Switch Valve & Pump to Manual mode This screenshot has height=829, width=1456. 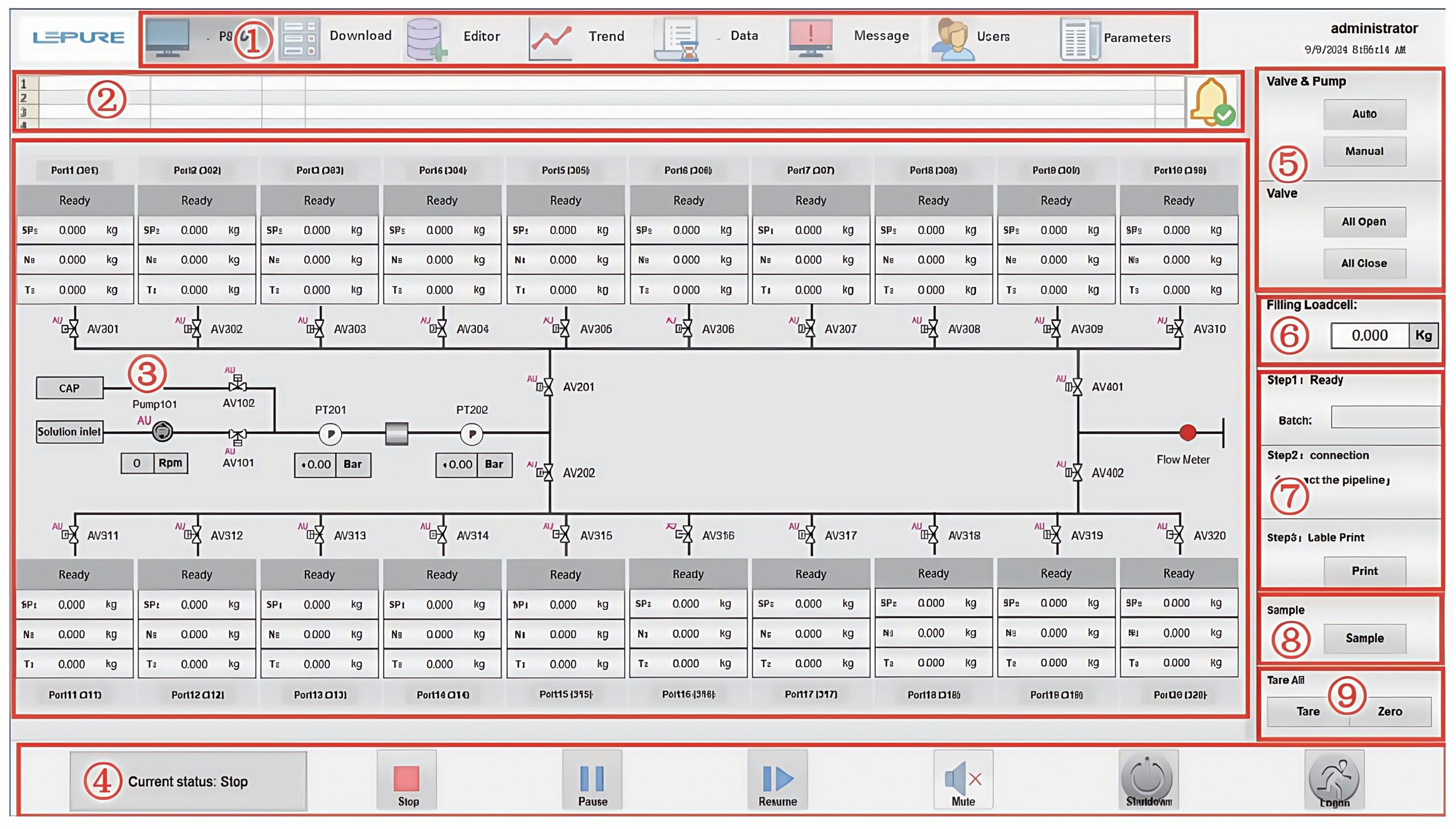[x=1364, y=151]
